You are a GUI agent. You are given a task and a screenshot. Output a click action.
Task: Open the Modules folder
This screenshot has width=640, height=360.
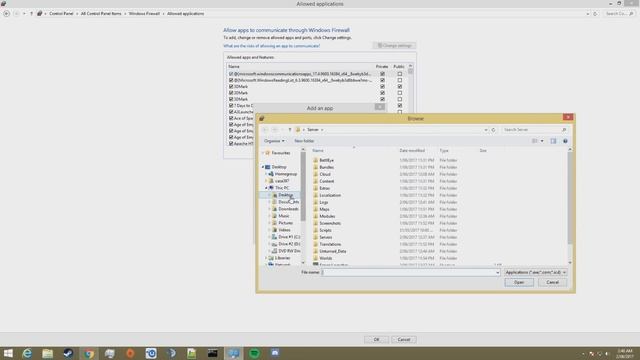point(327,216)
